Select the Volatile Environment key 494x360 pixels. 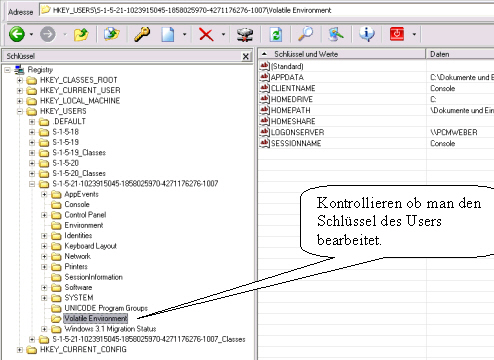click(96, 318)
